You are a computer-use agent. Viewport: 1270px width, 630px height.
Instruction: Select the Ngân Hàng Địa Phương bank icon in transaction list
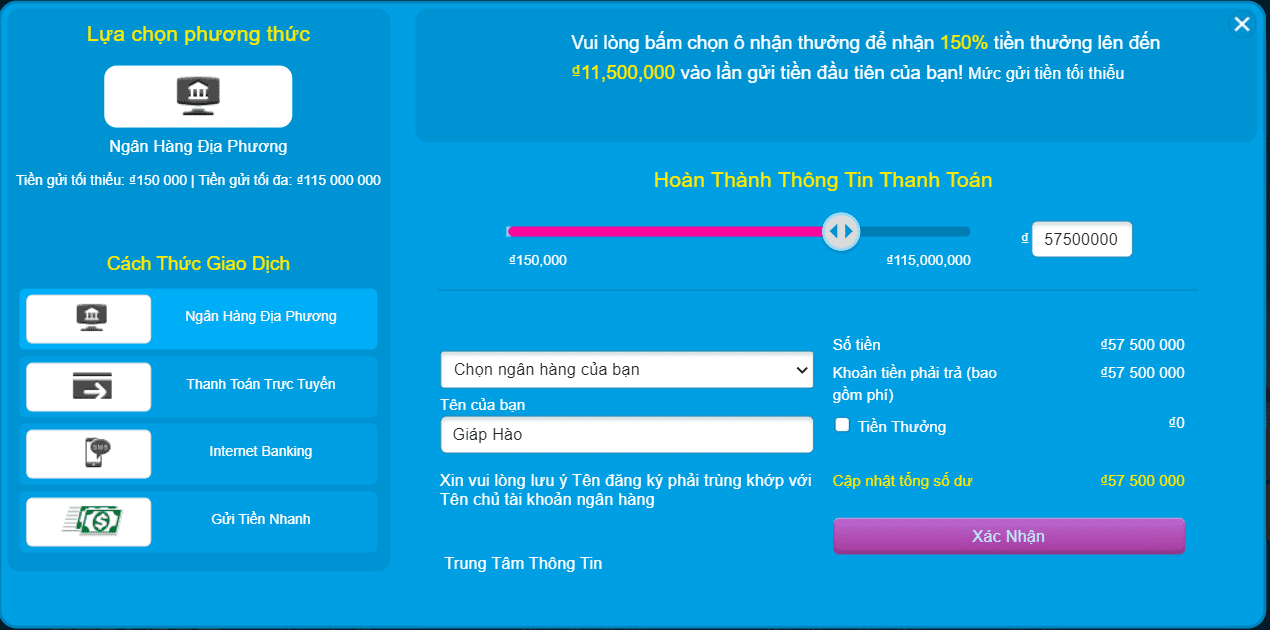tap(89, 319)
